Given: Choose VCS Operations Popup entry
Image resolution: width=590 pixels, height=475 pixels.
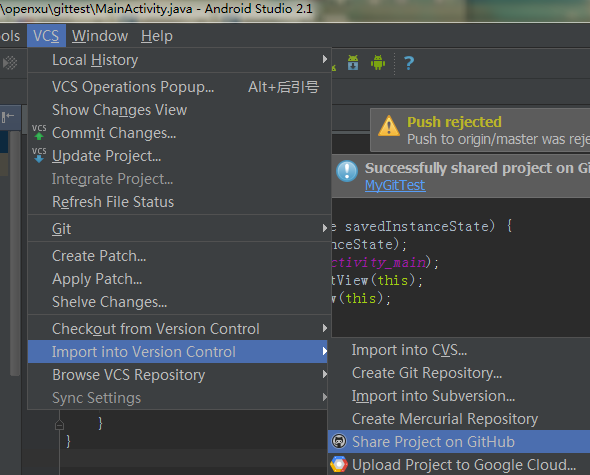Looking at the screenshot, I should click(x=179, y=87).
